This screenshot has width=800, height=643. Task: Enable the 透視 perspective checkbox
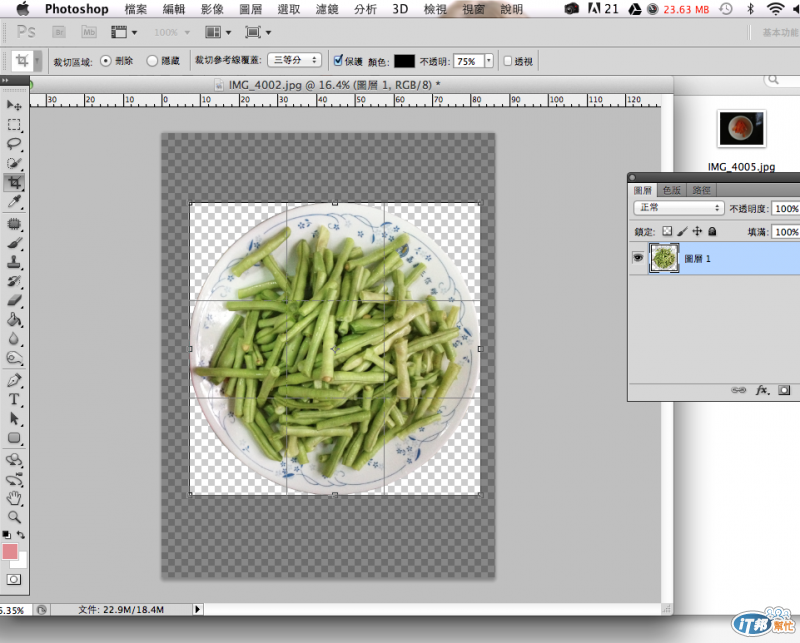pyautogui.click(x=508, y=61)
